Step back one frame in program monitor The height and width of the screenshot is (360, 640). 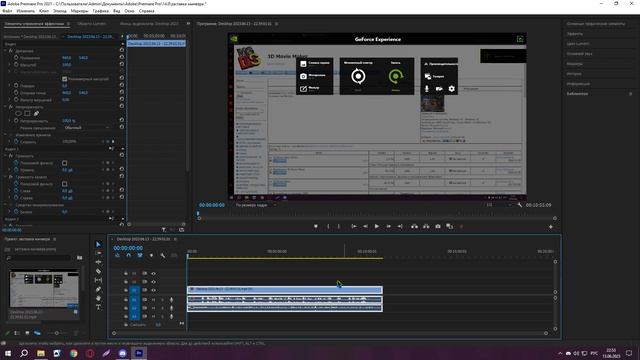(365, 226)
